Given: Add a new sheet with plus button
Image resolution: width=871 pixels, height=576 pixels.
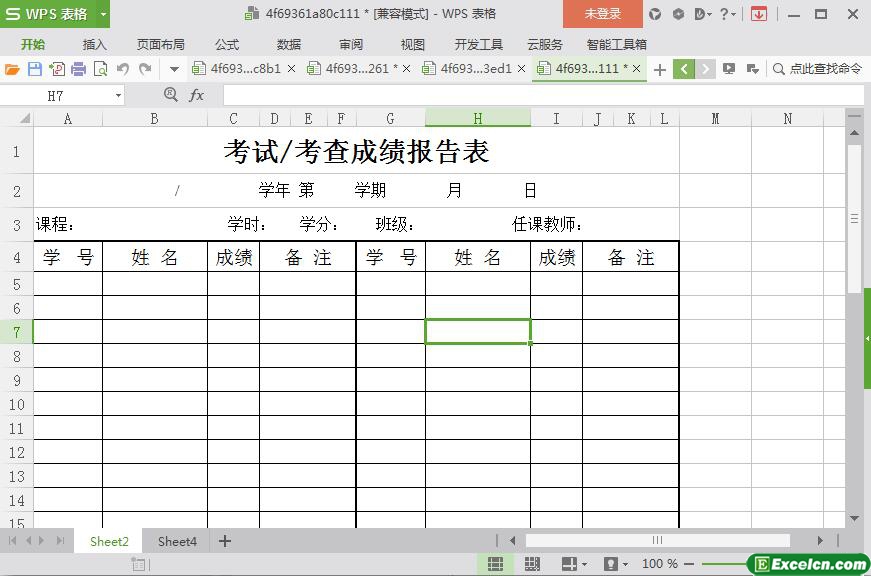Looking at the screenshot, I should tap(225, 541).
